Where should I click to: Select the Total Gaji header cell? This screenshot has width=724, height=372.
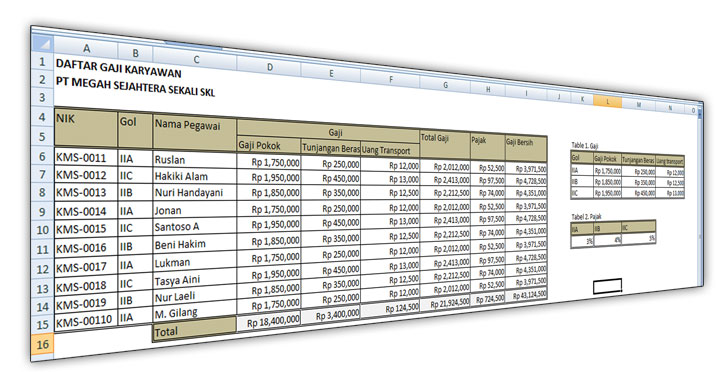click(x=445, y=144)
